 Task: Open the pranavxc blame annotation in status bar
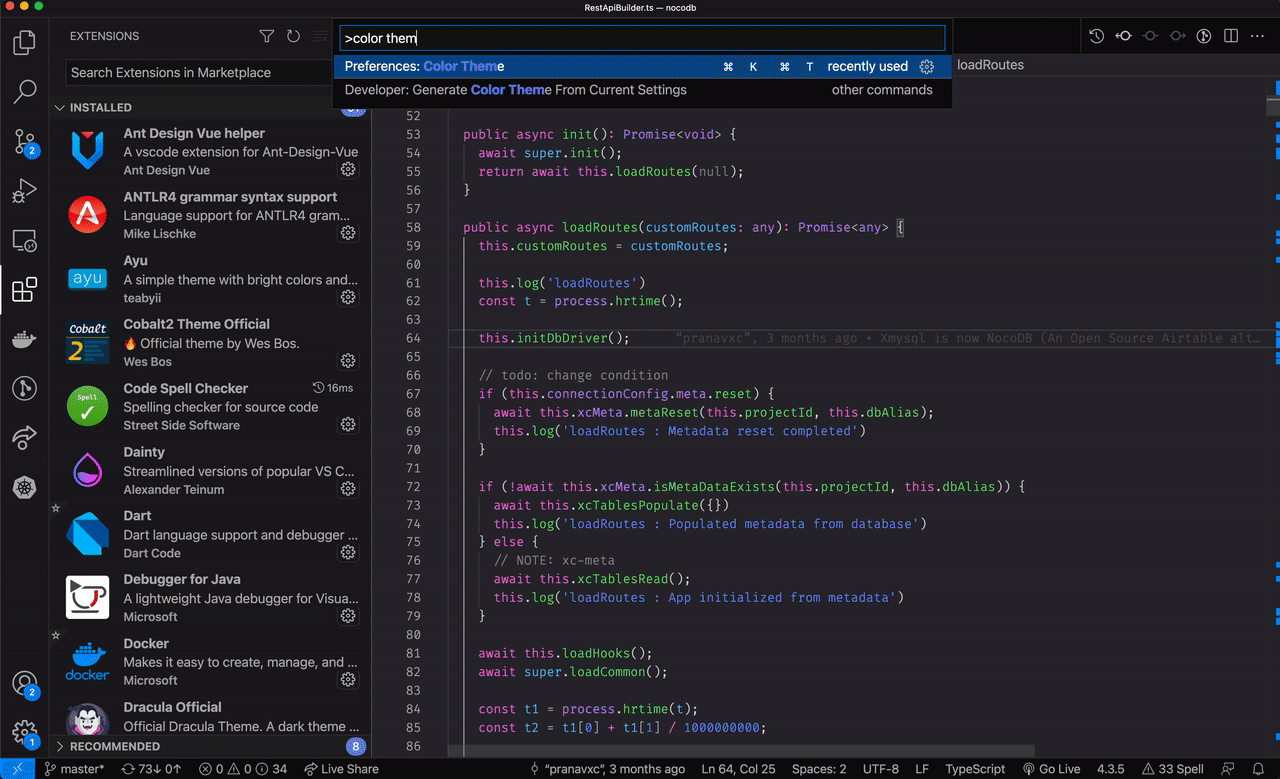pyautogui.click(x=607, y=769)
